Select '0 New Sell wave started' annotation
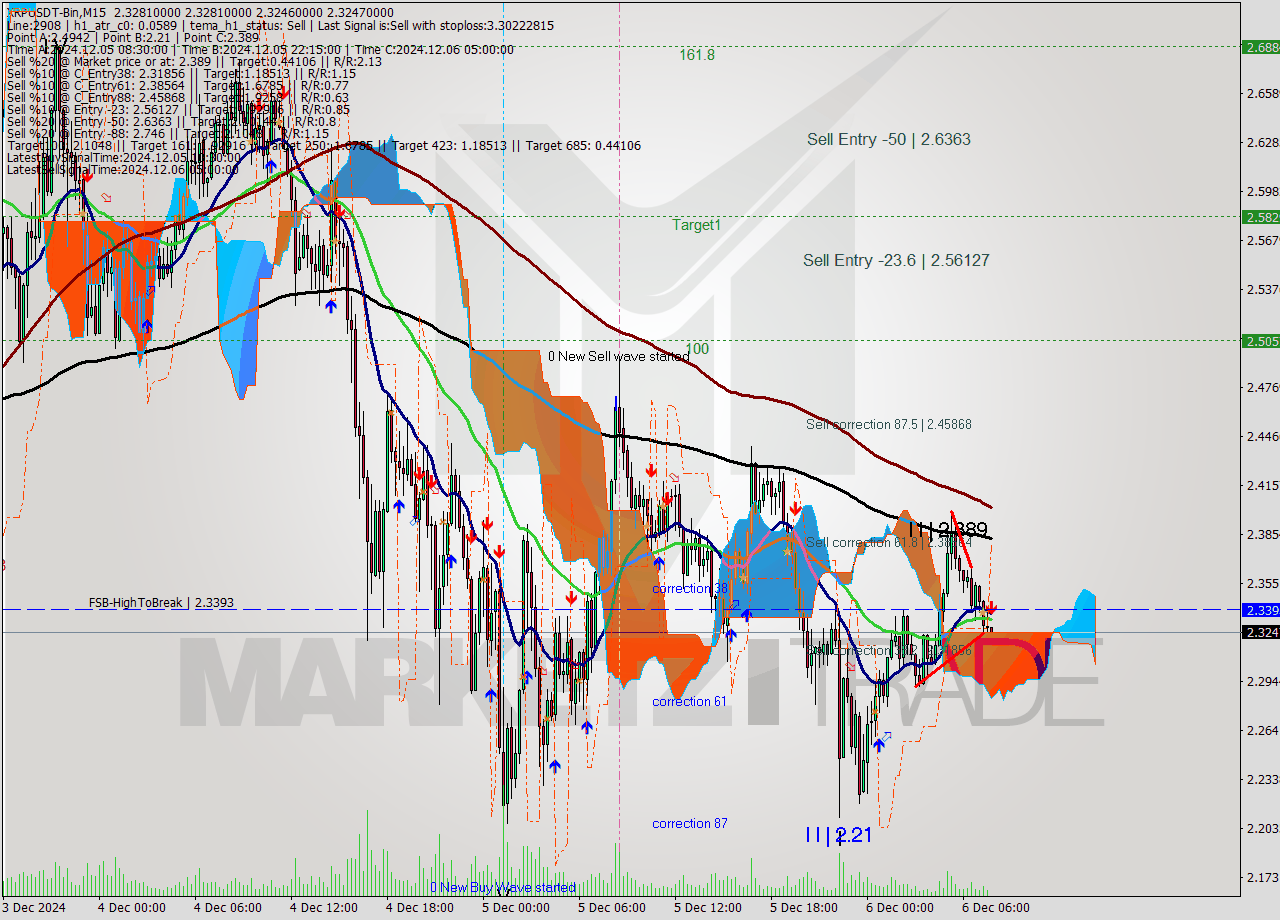The width and height of the screenshot is (1280, 920). pyautogui.click(x=618, y=356)
